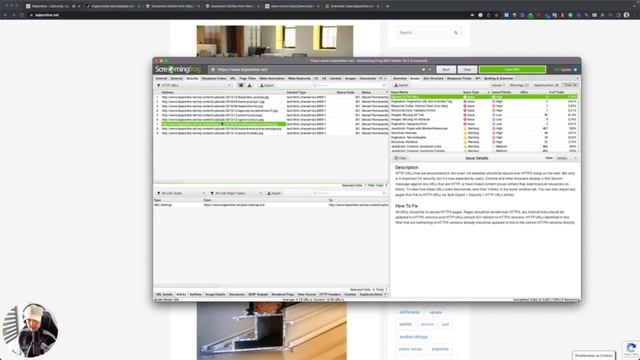Open the Response Times tab
The width and height of the screenshot is (640, 360).
[x=459, y=78]
